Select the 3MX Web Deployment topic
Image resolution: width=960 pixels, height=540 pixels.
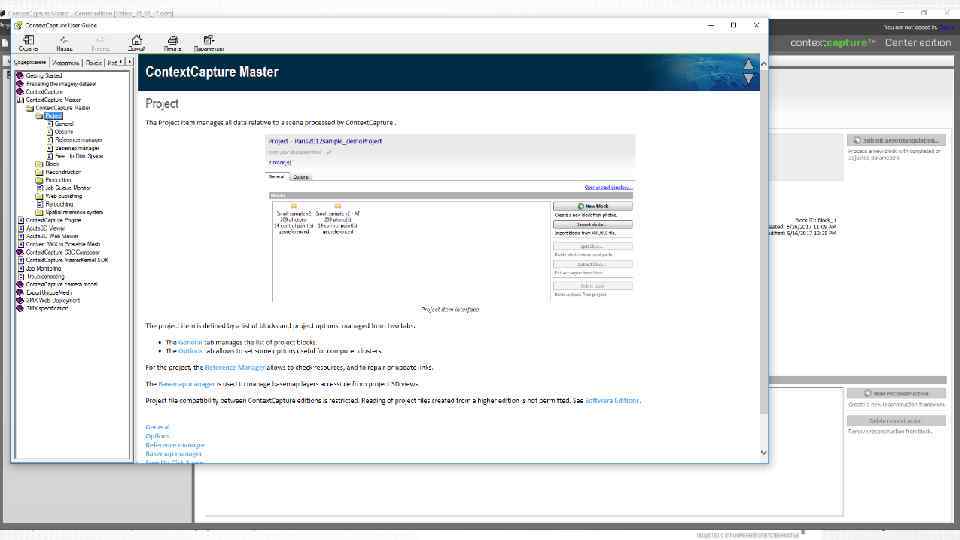(53, 300)
